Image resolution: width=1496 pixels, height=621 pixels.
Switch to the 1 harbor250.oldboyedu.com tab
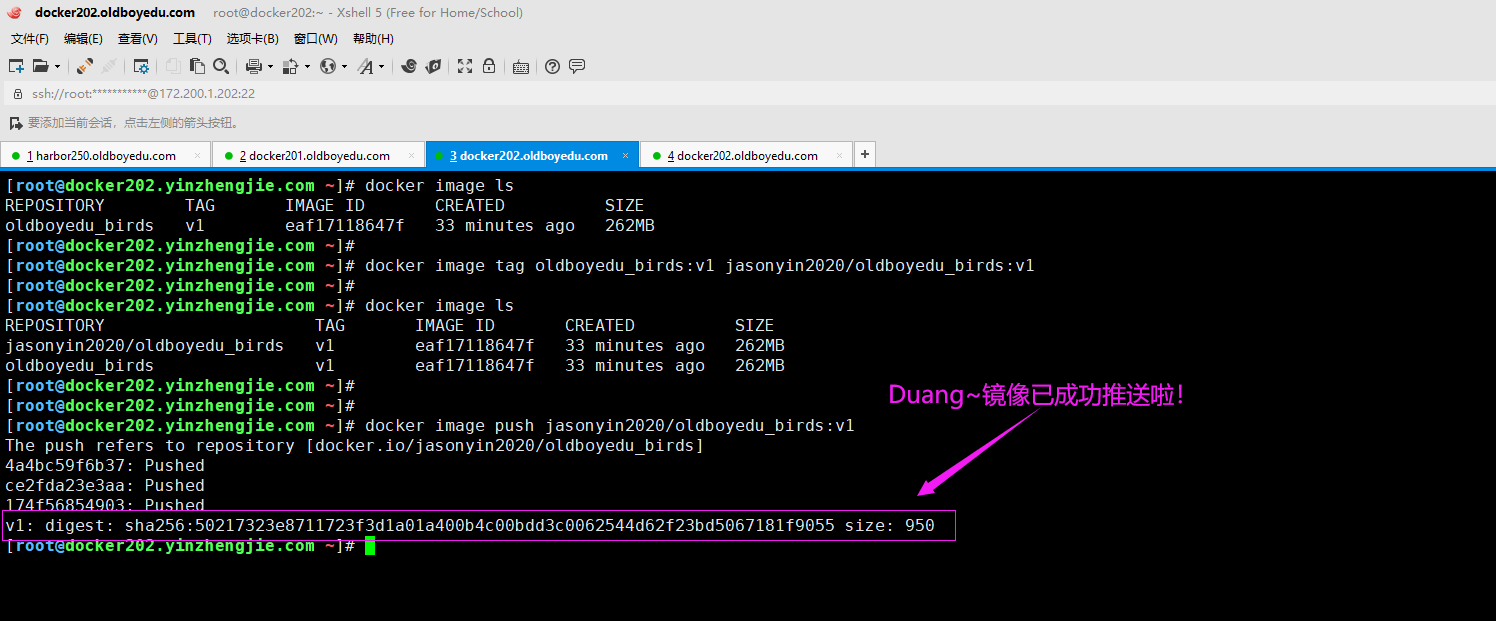(101, 156)
